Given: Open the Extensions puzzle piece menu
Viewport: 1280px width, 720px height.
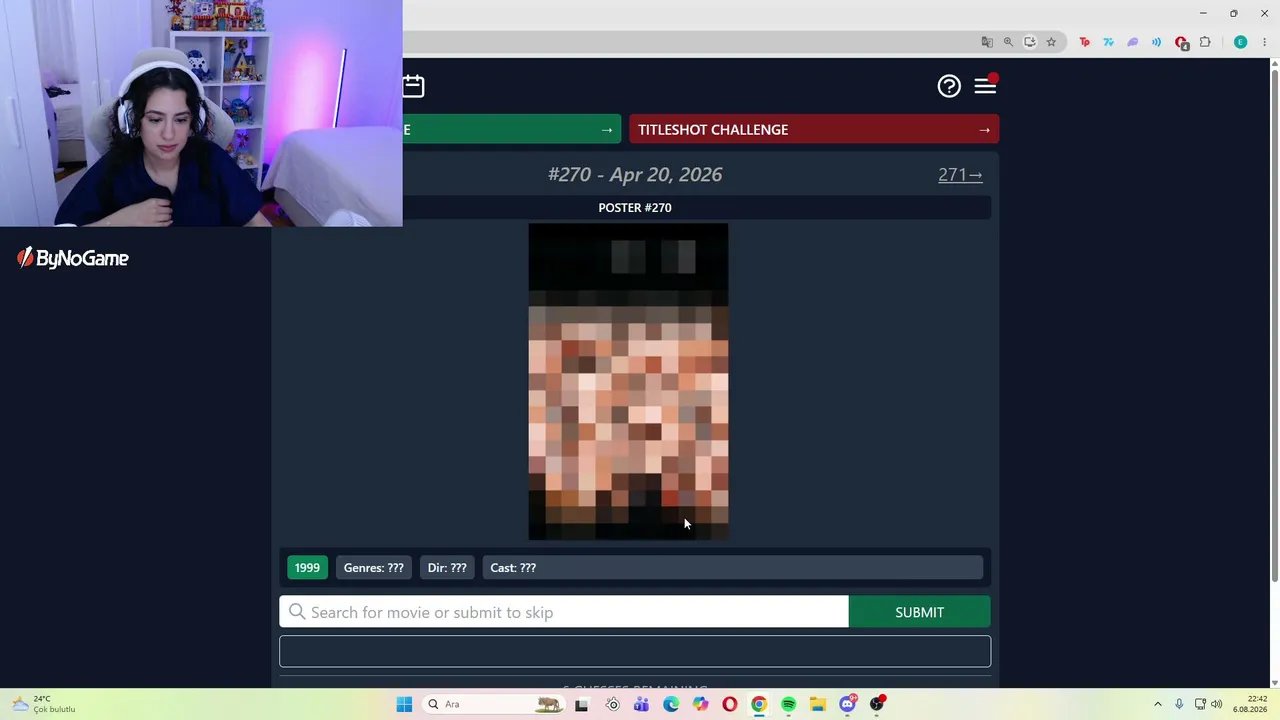Looking at the screenshot, I should tap(1205, 42).
